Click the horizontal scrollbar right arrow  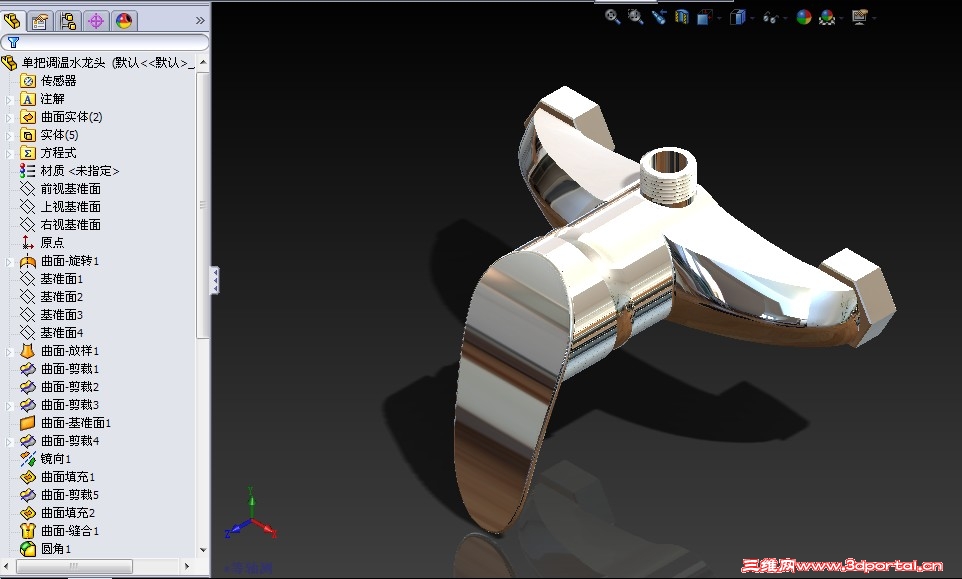tap(187, 566)
